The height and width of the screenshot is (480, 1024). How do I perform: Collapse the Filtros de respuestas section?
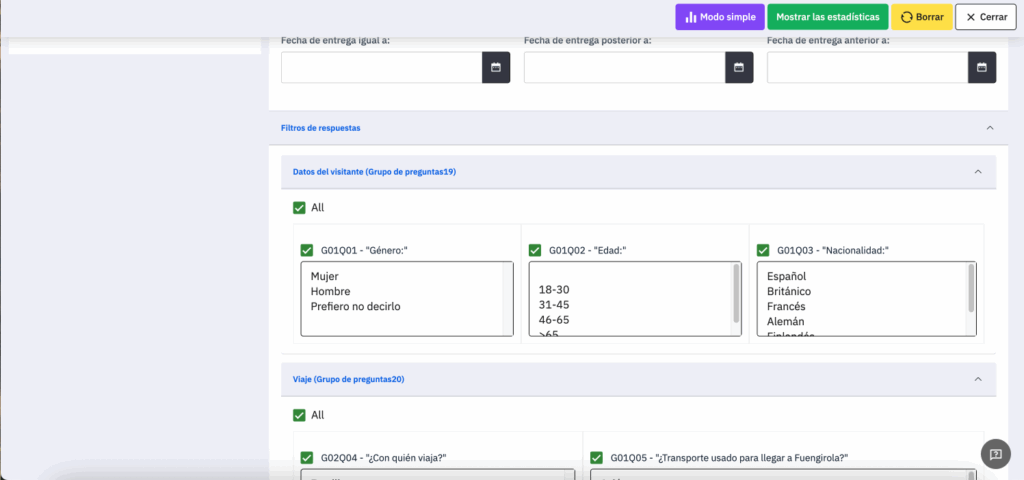(x=990, y=128)
